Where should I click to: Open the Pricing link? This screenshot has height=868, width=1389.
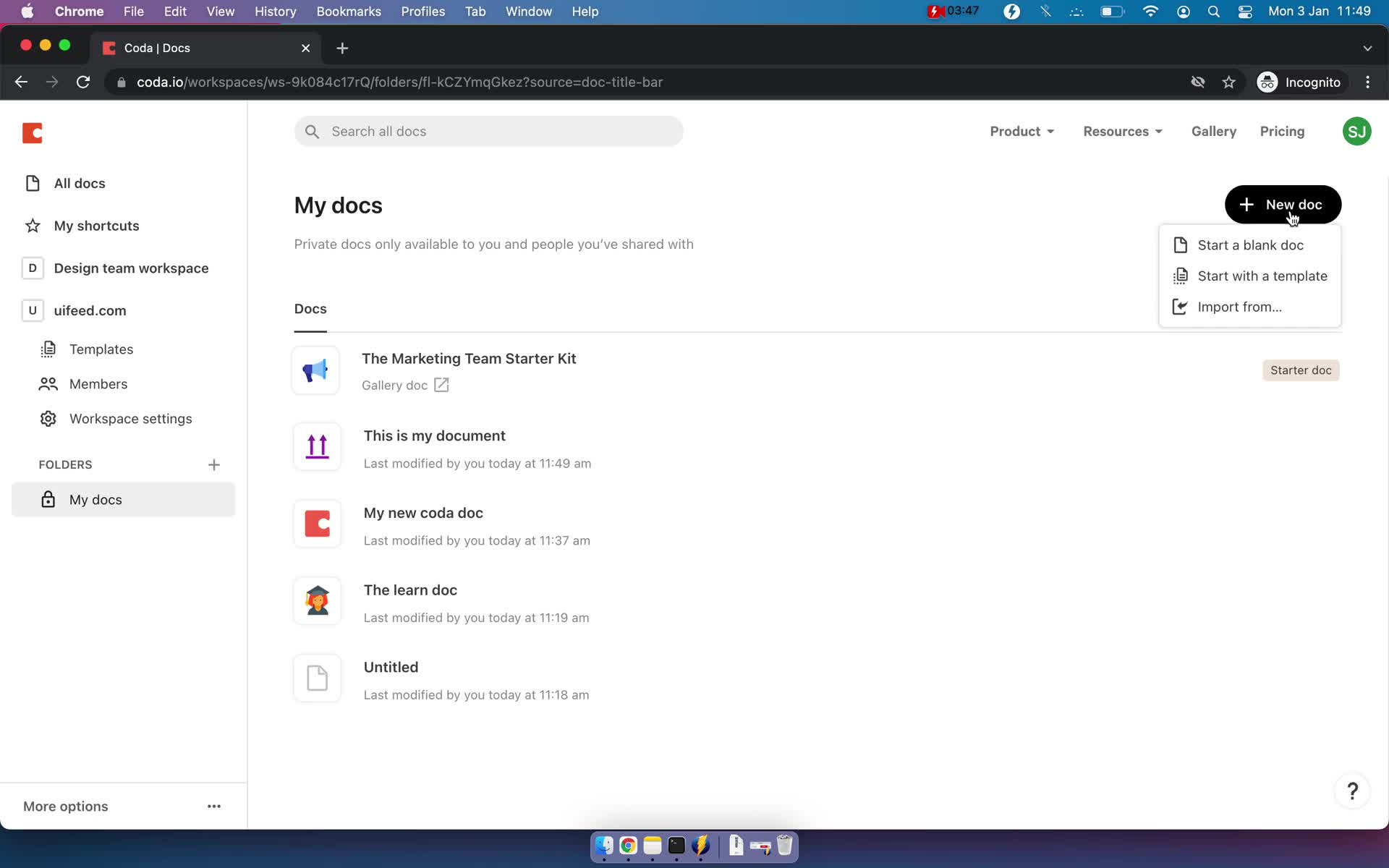tap(1282, 132)
